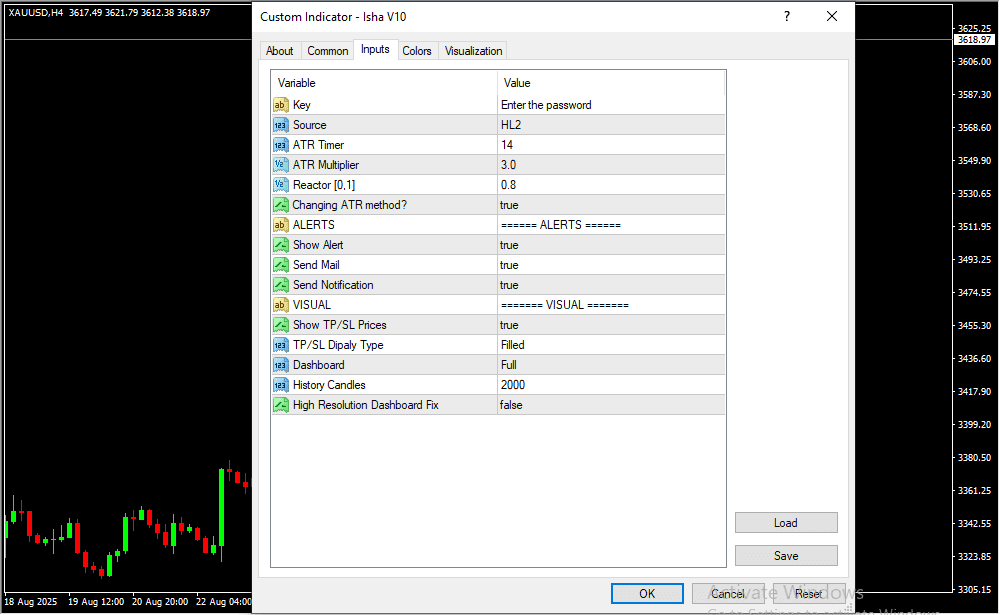Click the Key password value field
The image size is (1000, 615).
610,105
